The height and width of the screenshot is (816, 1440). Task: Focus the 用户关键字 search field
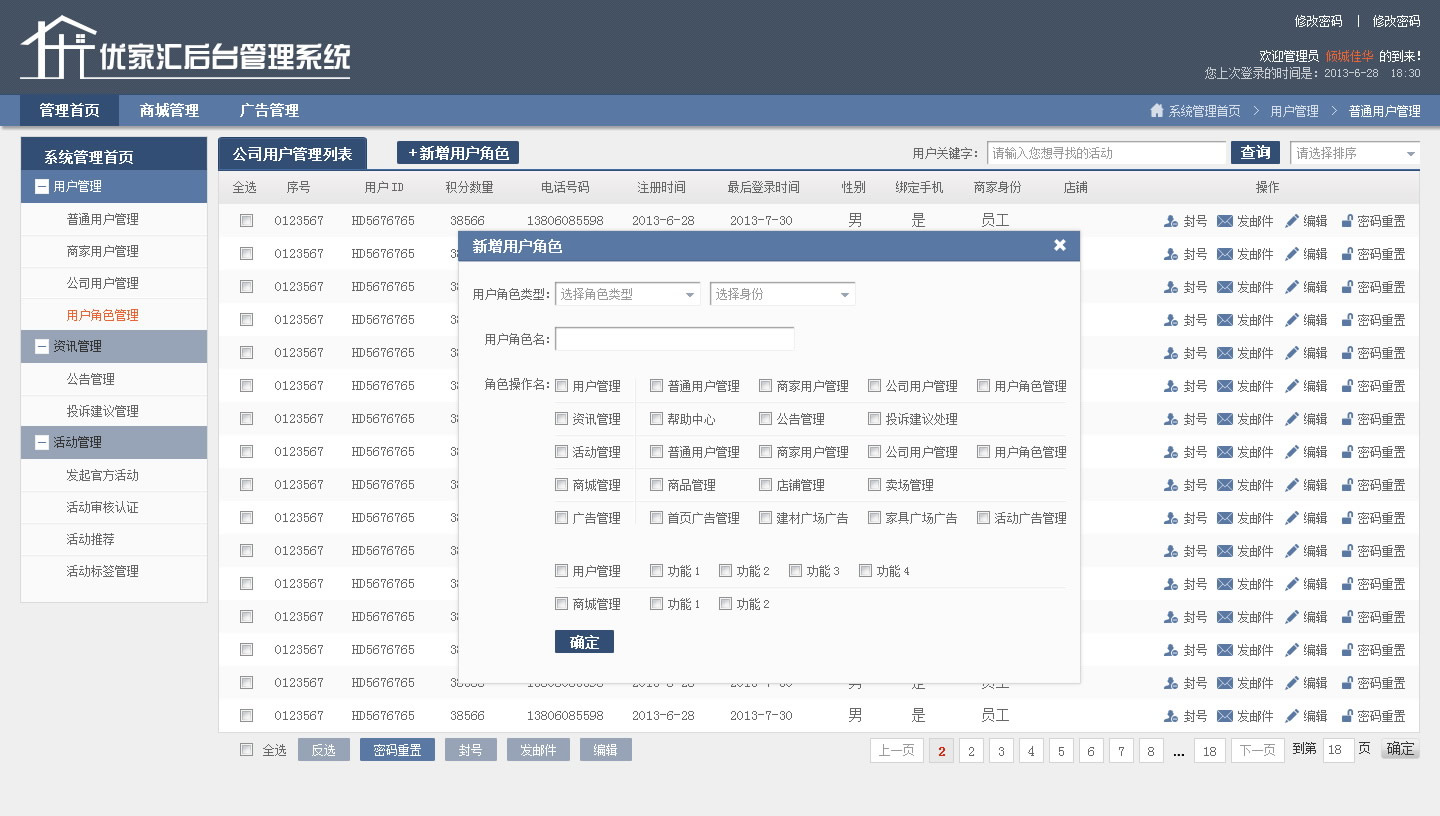[x=1106, y=153]
